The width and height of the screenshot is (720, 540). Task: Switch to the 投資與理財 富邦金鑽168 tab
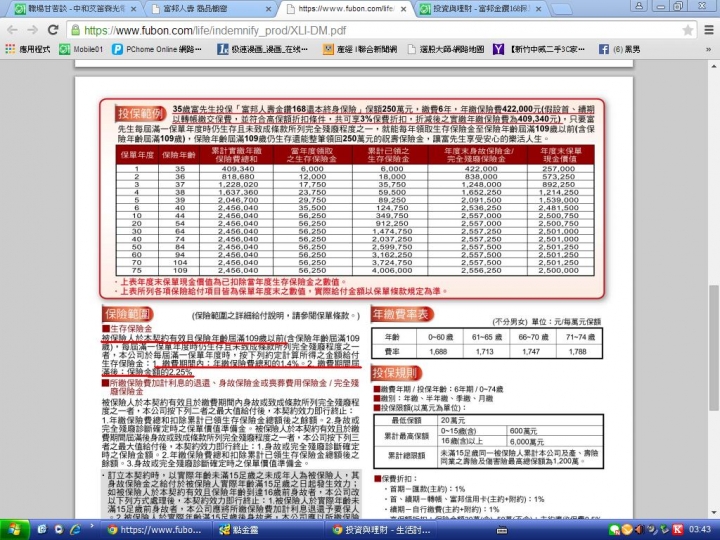[x=481, y=9]
